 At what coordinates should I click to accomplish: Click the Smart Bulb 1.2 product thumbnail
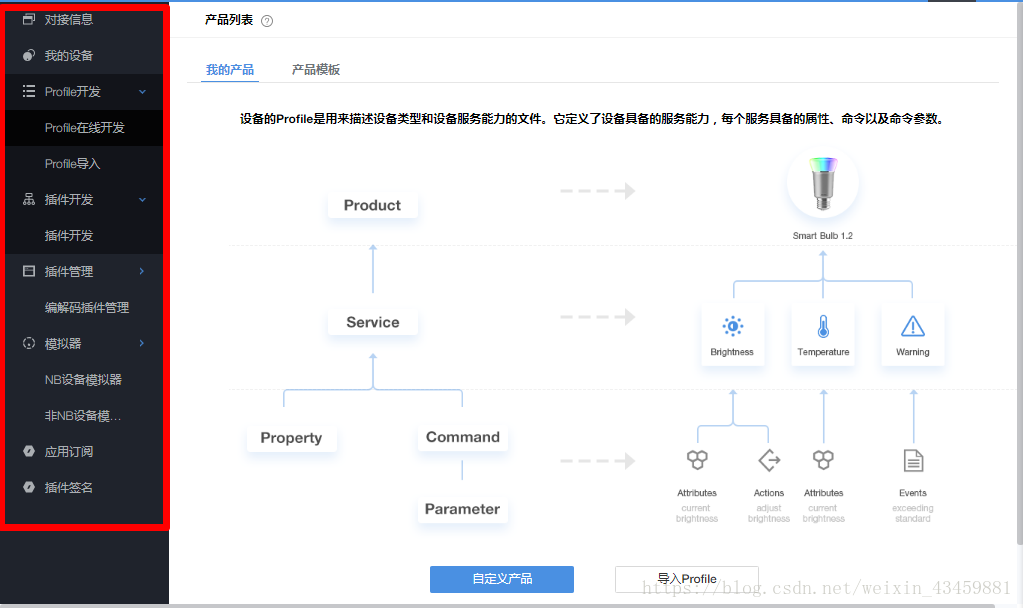[822, 182]
